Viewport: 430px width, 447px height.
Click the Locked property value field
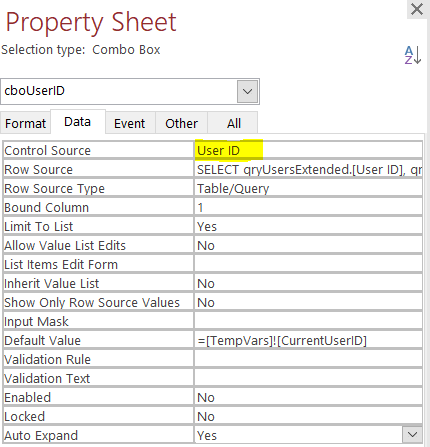click(308, 416)
